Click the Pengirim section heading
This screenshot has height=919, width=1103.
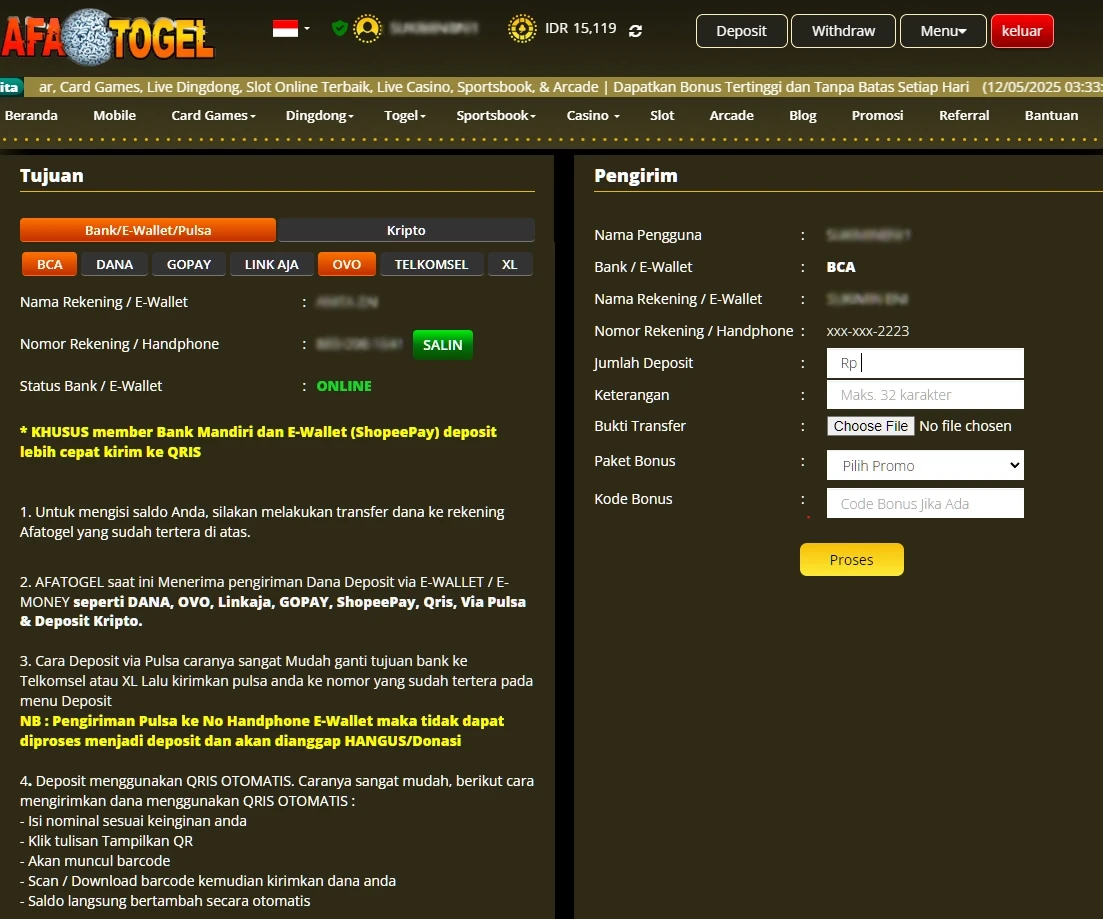click(x=636, y=176)
